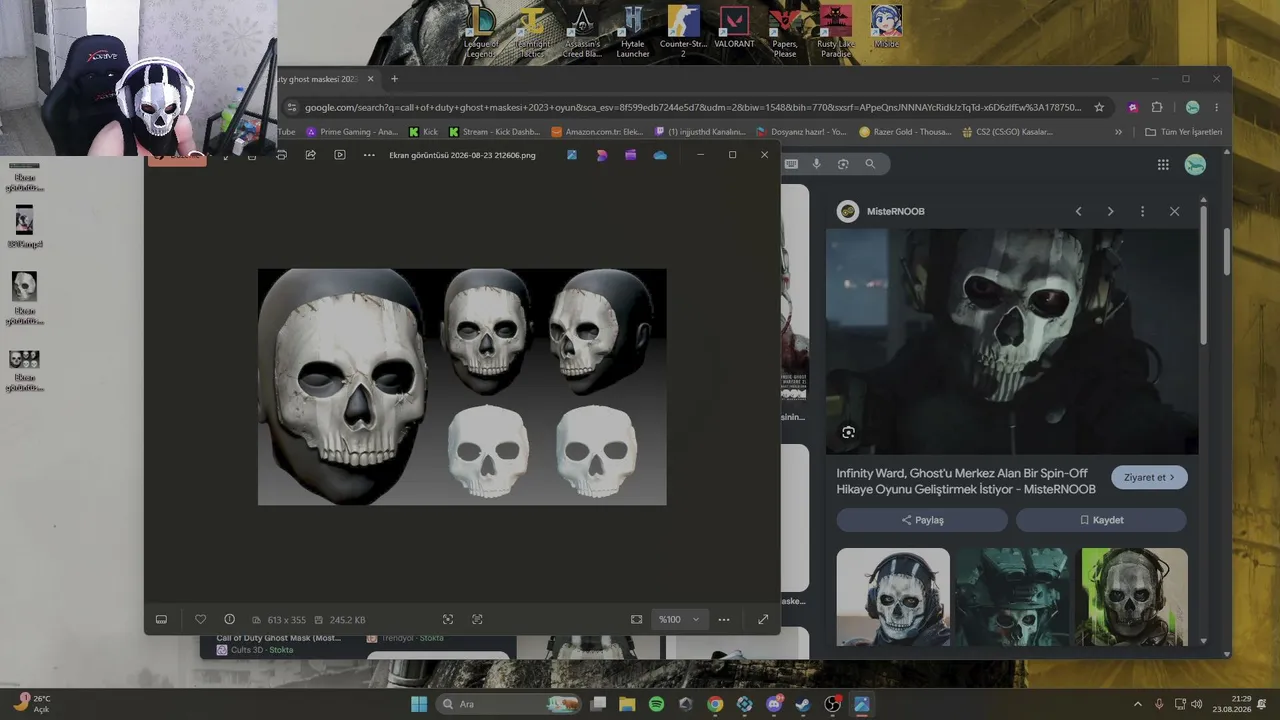Click the second scan icon in Photos bottom bar

(x=477, y=619)
